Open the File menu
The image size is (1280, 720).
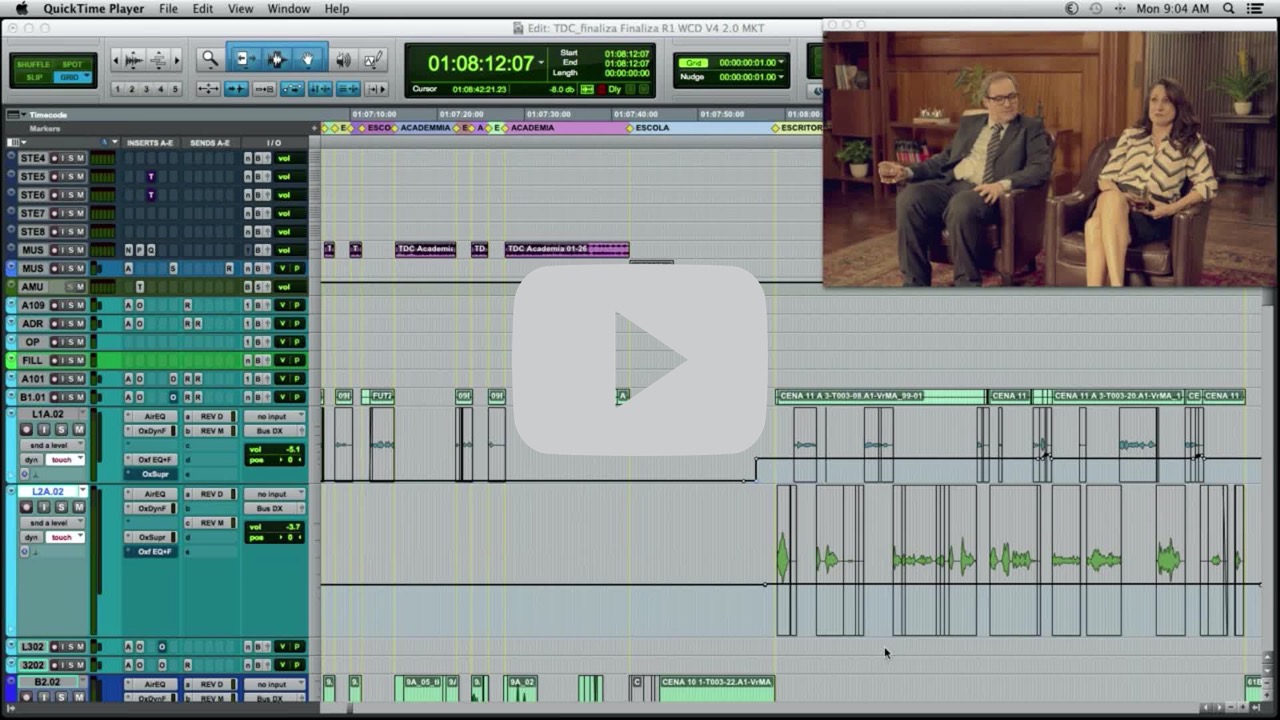[x=168, y=9]
